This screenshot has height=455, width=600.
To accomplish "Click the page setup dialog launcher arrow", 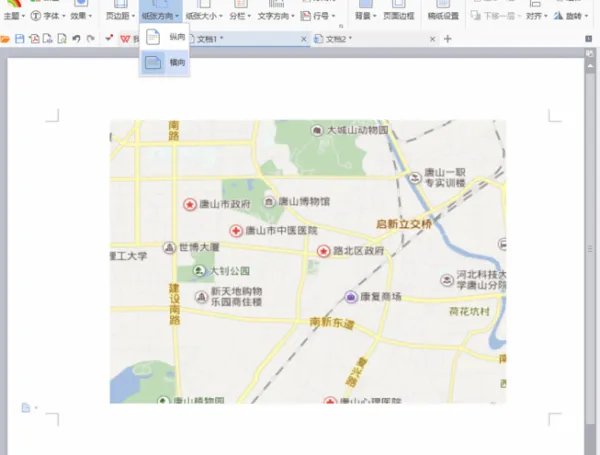I will (x=341, y=26).
